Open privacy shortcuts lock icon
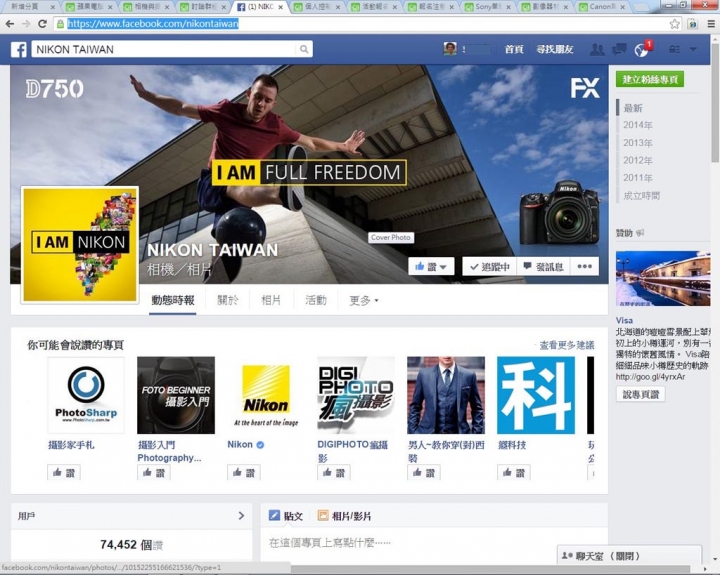The image size is (720, 575). [675, 49]
